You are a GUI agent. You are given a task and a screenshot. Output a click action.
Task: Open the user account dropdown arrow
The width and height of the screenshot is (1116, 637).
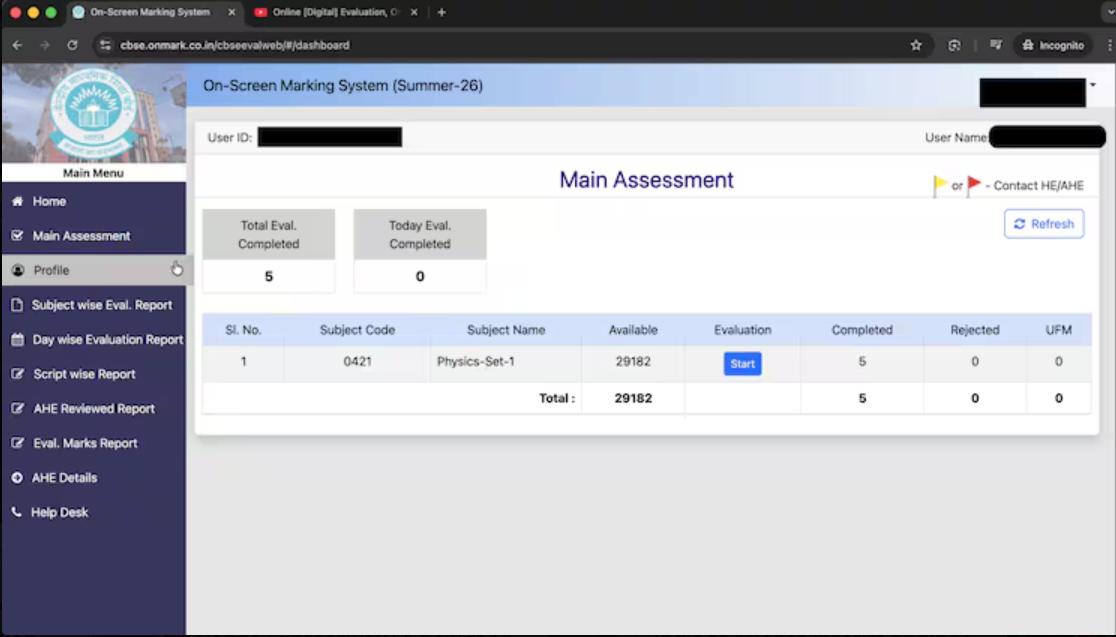coord(1093,85)
